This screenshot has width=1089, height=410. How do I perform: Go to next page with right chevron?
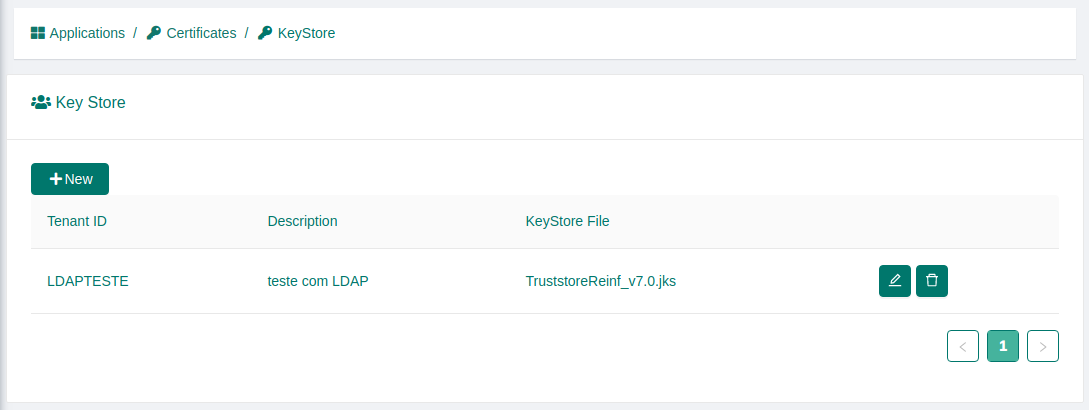point(1042,346)
